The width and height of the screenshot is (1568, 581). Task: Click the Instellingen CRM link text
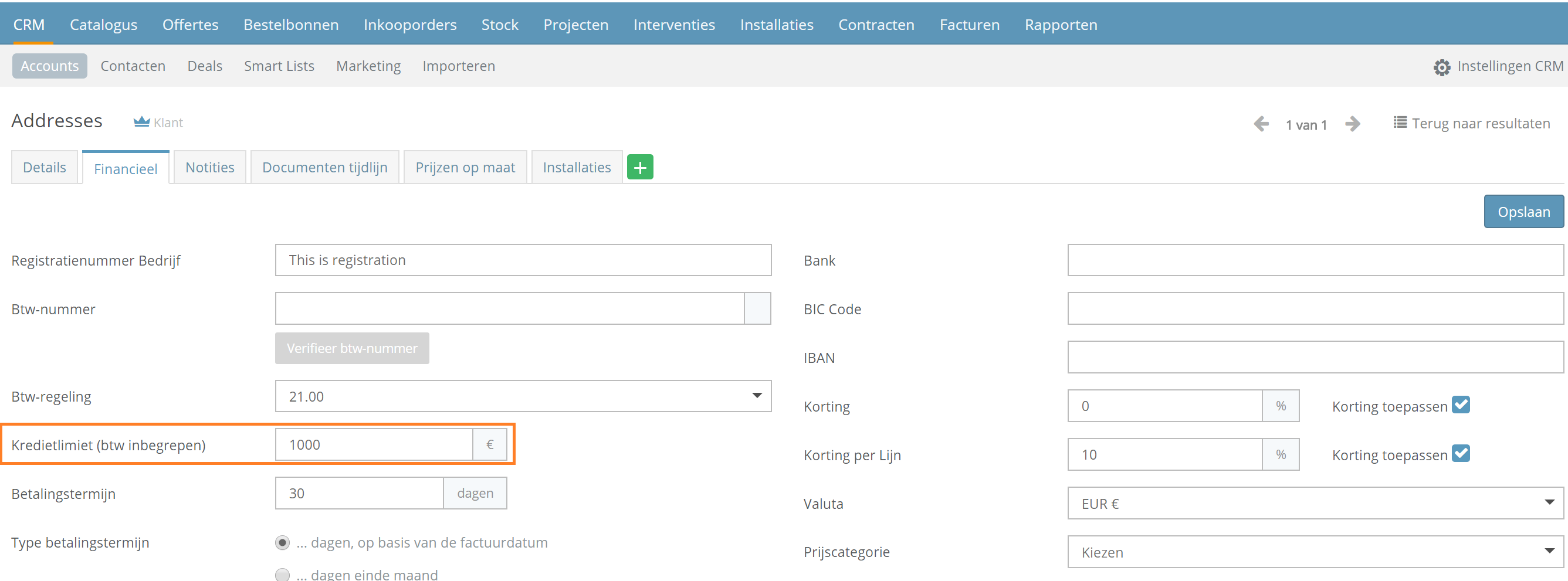[1510, 66]
